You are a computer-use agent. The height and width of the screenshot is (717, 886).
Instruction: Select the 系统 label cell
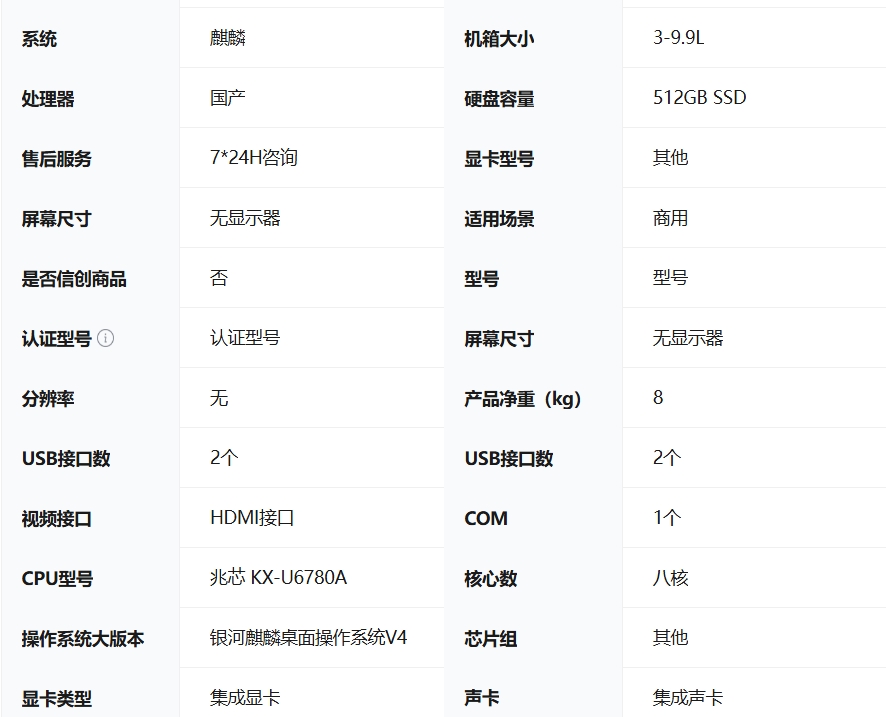coord(39,39)
